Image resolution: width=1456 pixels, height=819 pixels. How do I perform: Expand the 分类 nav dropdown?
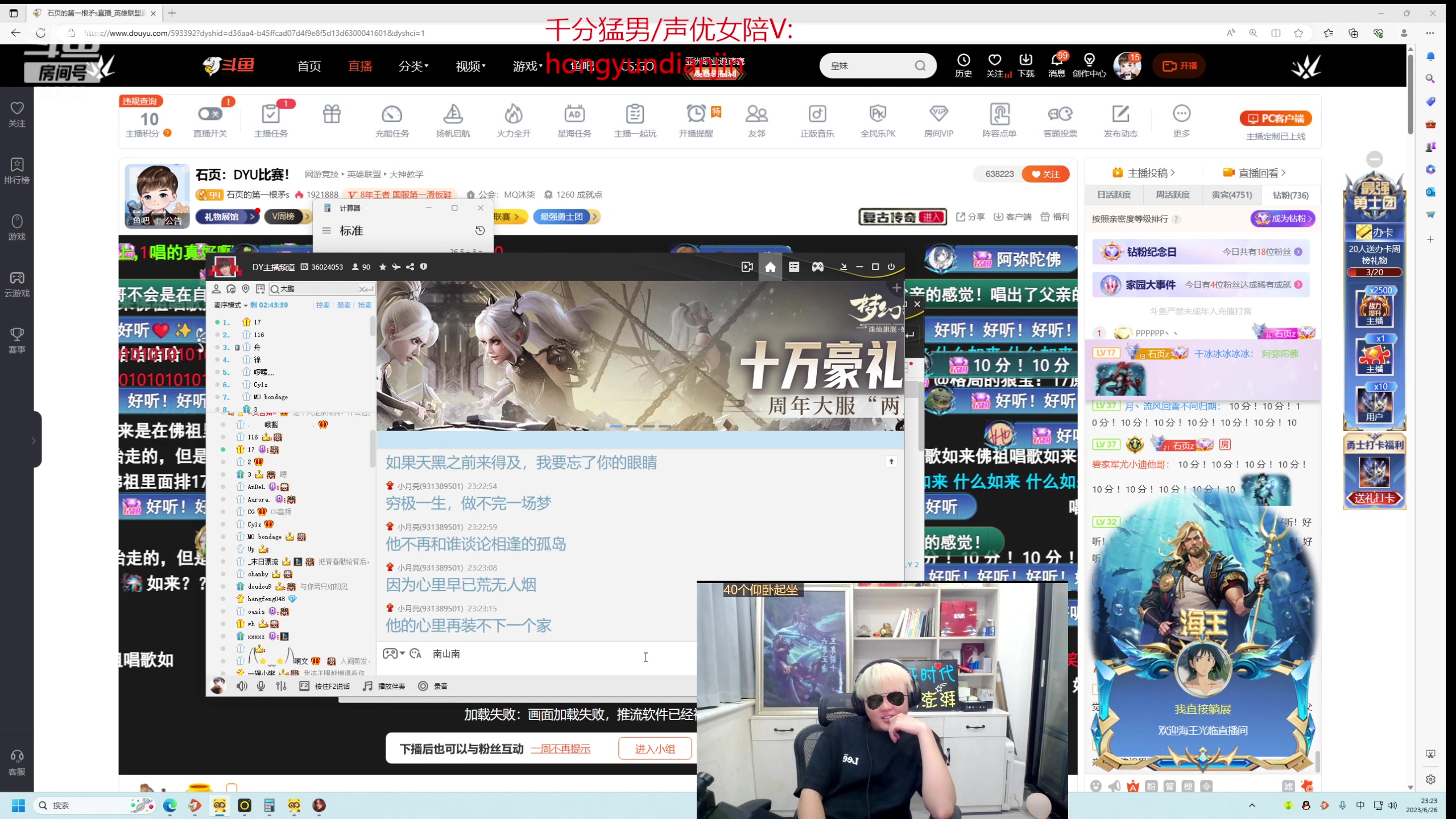pyautogui.click(x=413, y=66)
